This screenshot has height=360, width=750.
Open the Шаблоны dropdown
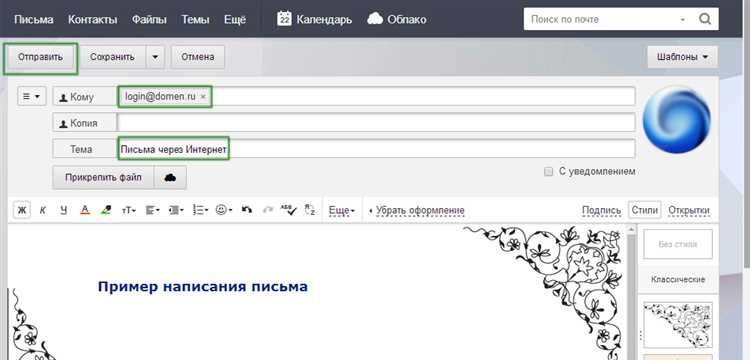683,57
